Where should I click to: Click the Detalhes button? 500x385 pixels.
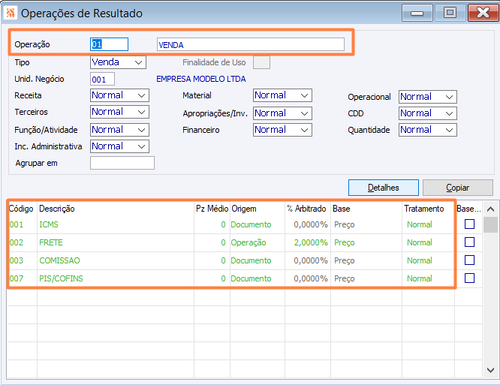coord(383,188)
